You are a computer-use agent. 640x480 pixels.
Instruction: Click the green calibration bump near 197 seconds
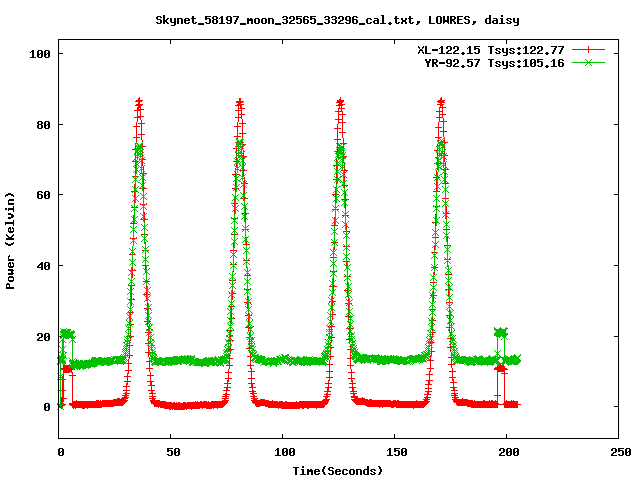[501, 333]
